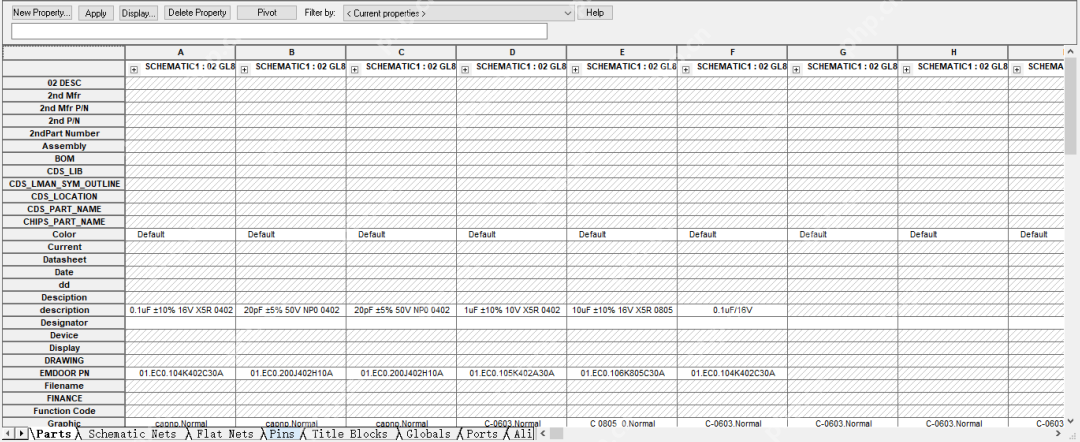Expand the plus icon in column B
Viewport: 1080px width, 442px height.
[x=244, y=69]
